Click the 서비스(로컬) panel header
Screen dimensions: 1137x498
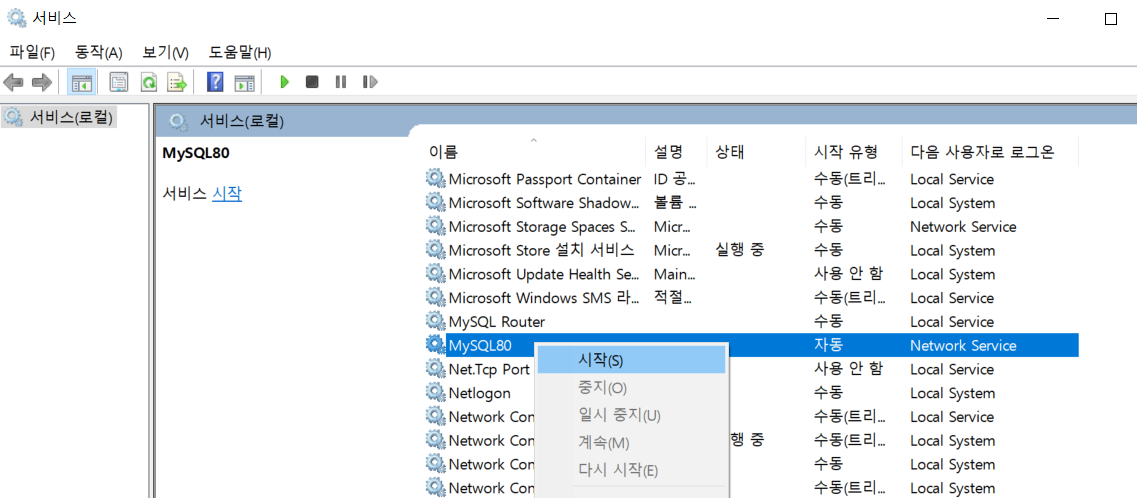241,121
